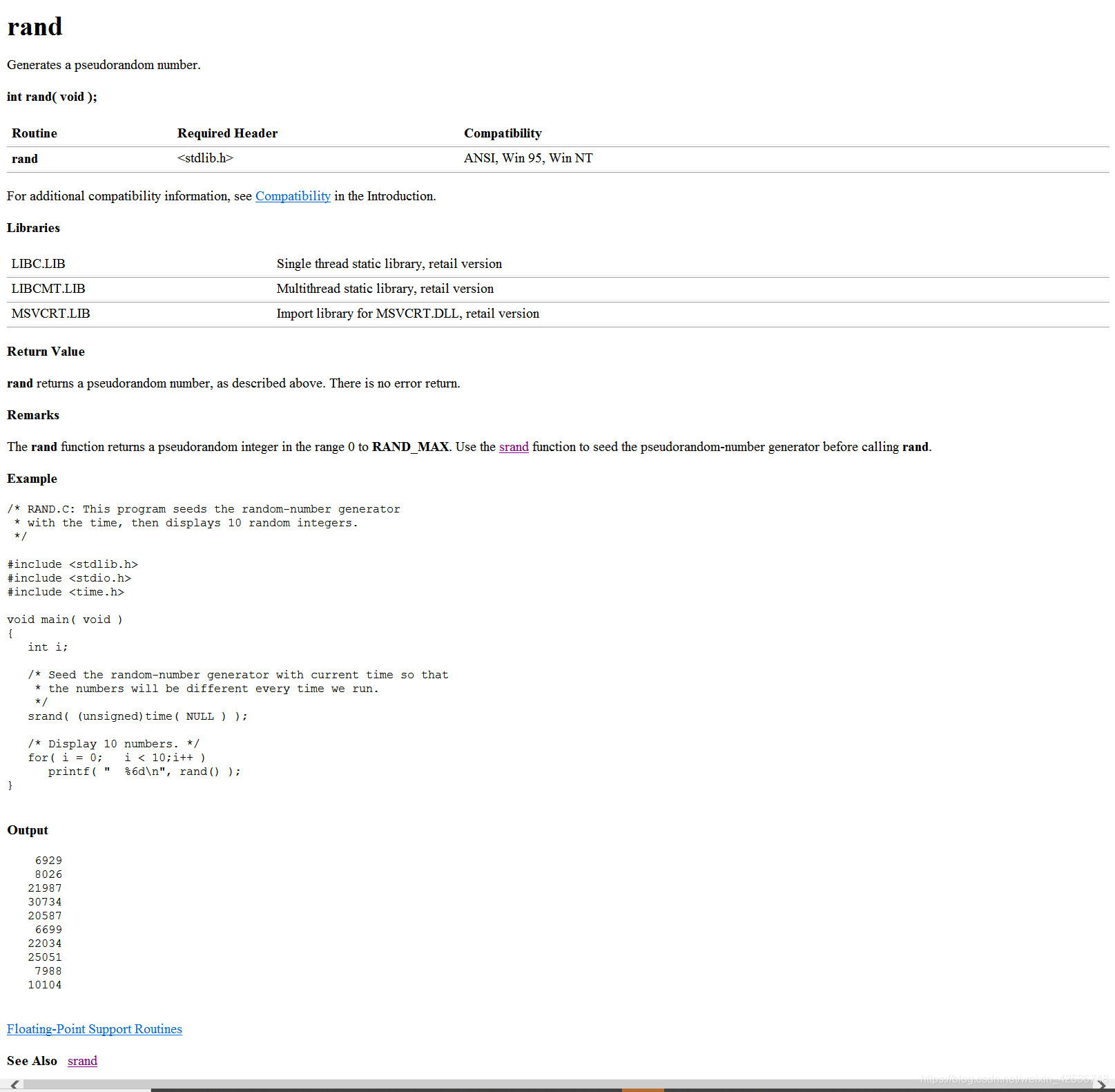Click the 'RAND_MAX' bold text
1115x1092 pixels.
(x=411, y=447)
